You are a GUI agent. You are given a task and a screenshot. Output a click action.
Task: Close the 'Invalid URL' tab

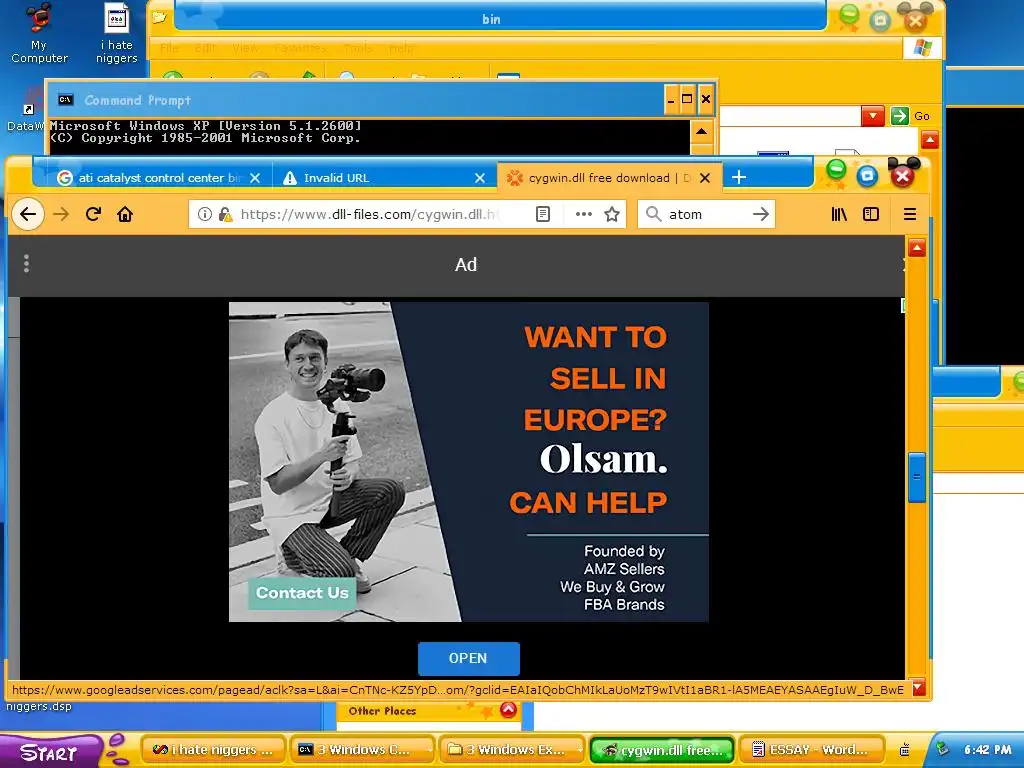(480, 178)
